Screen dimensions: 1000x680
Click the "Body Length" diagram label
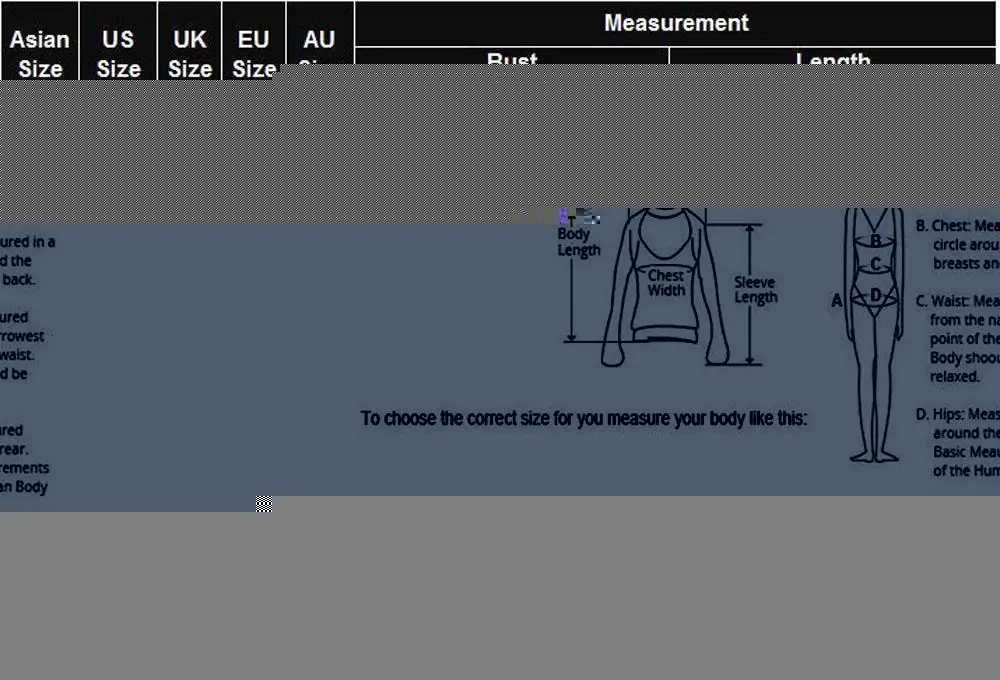click(x=579, y=242)
